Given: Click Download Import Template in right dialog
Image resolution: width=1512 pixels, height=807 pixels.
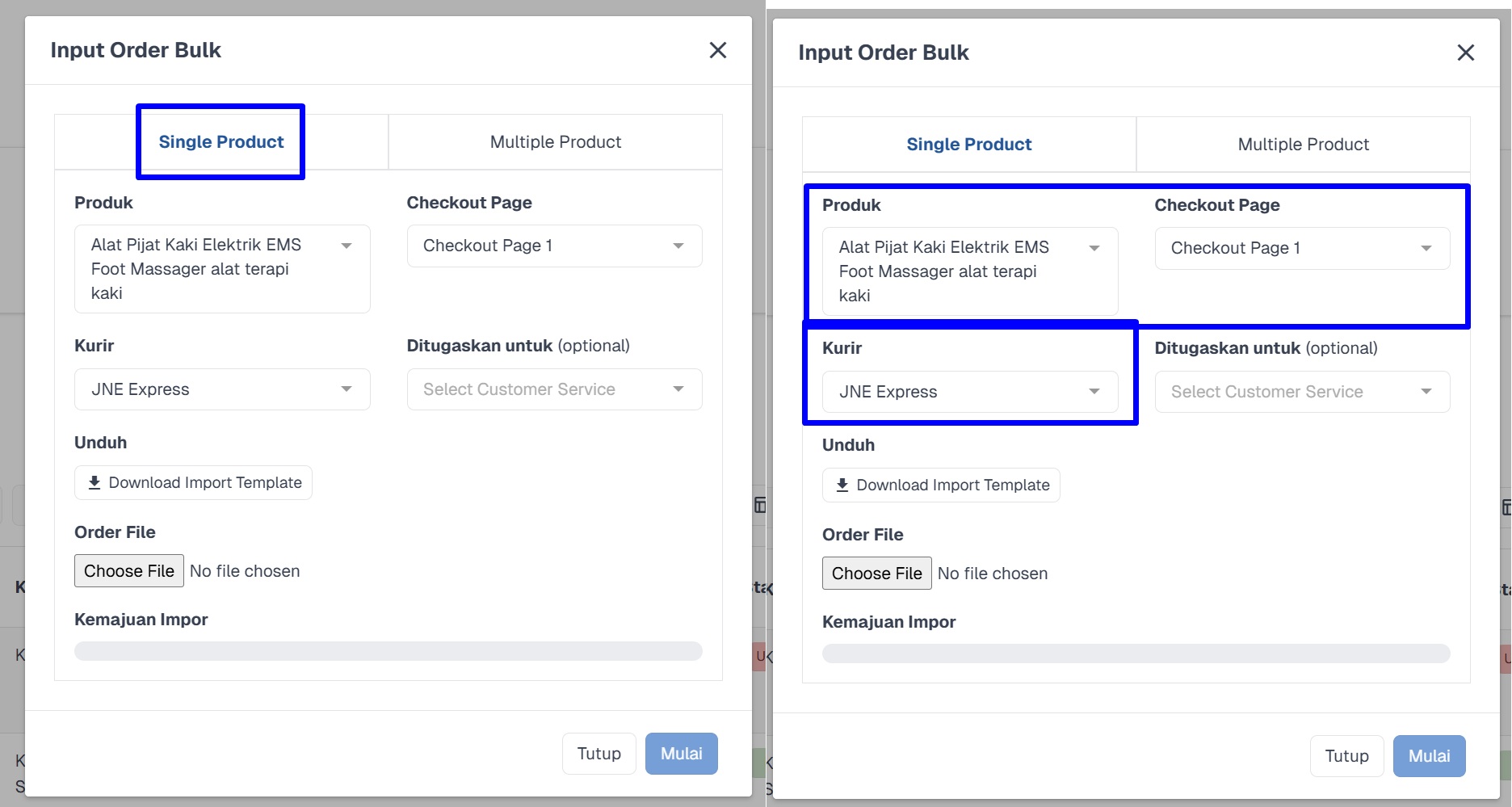Looking at the screenshot, I should 941,485.
